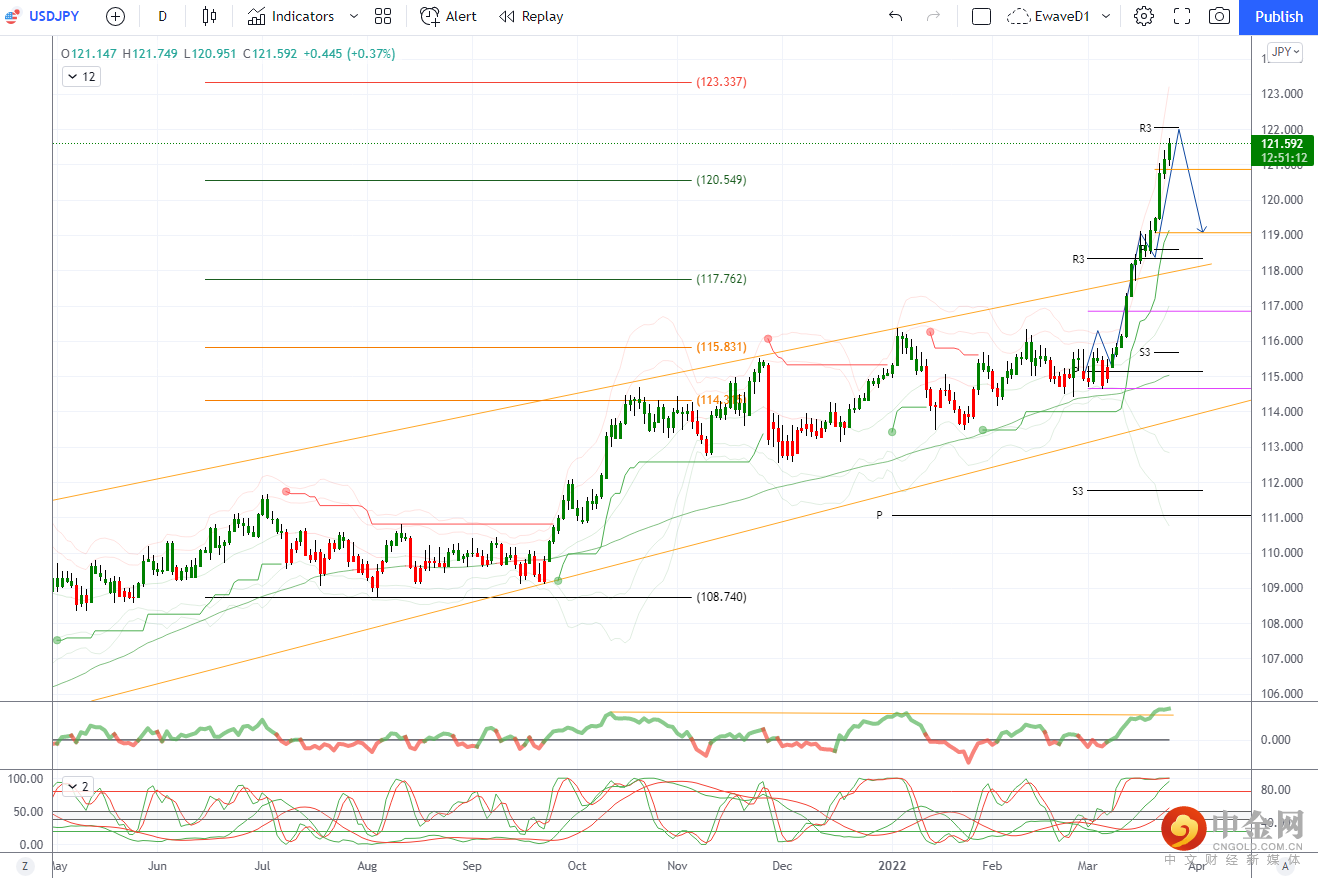Click the low value L120.951
The width and height of the screenshot is (1318, 878).
coord(212,54)
